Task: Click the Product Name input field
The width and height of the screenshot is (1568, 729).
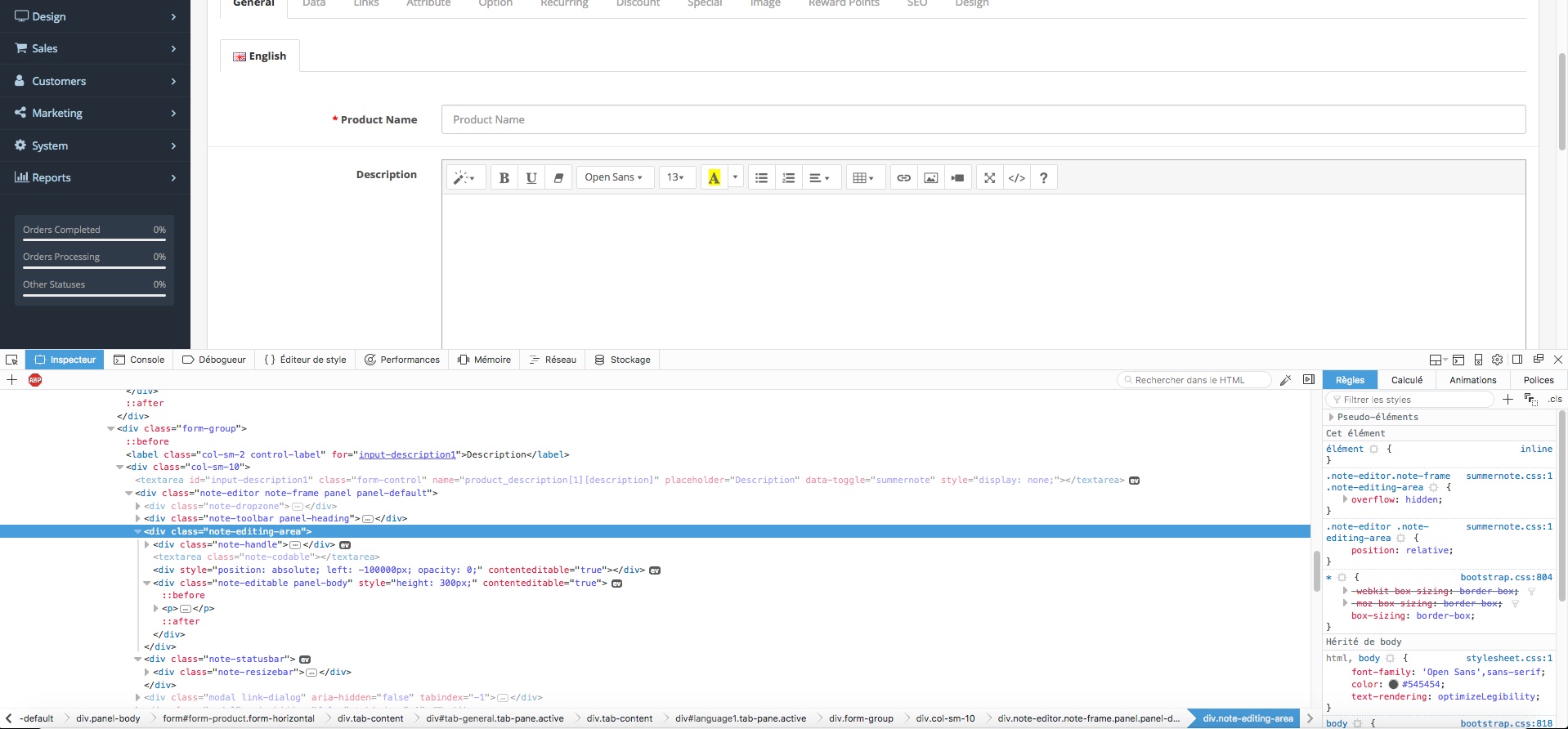Action: point(983,119)
